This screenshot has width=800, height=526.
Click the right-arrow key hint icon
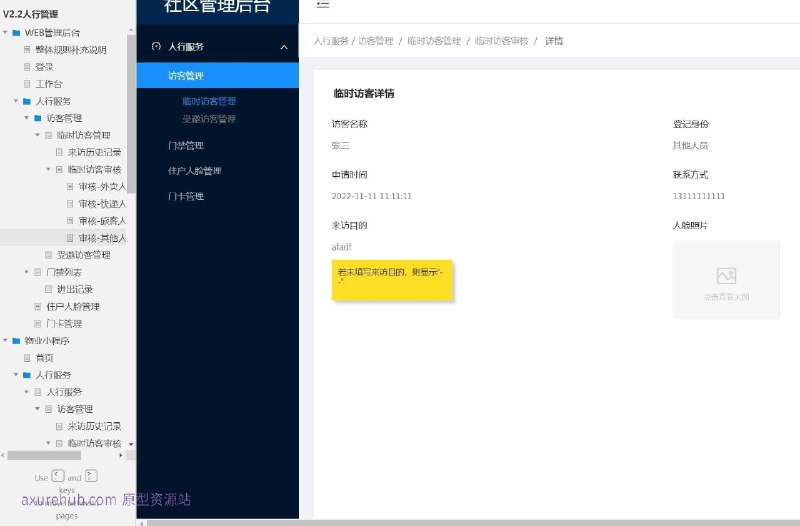pos(91,476)
